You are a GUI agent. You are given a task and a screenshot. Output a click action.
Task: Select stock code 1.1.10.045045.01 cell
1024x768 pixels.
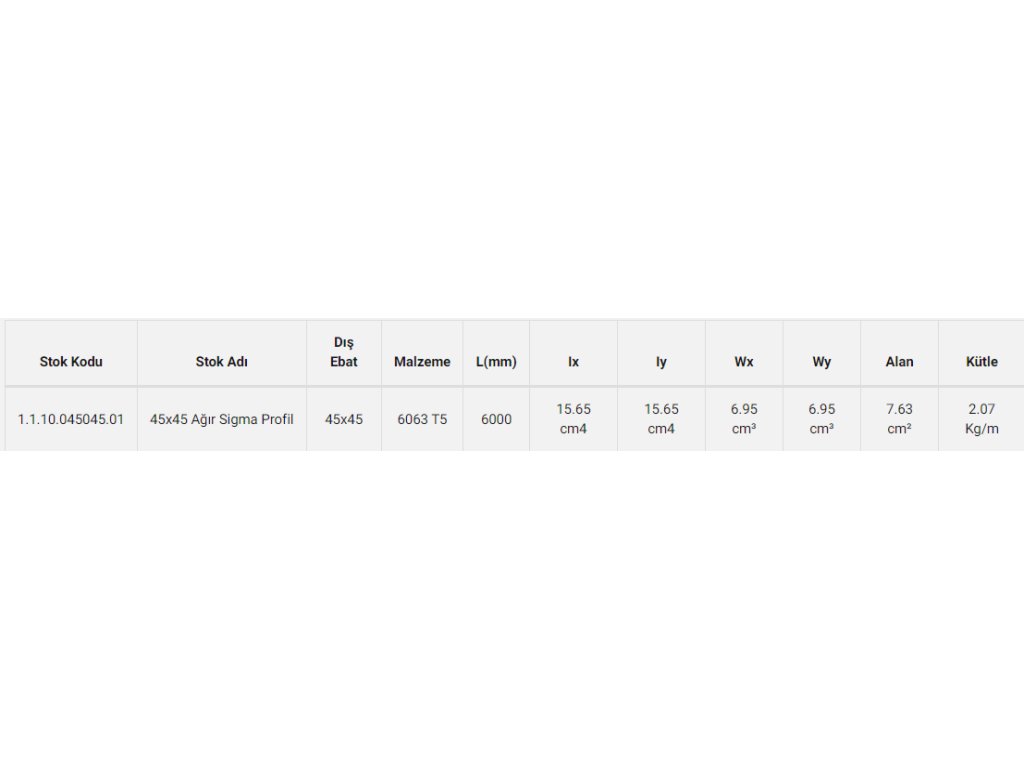pos(71,419)
